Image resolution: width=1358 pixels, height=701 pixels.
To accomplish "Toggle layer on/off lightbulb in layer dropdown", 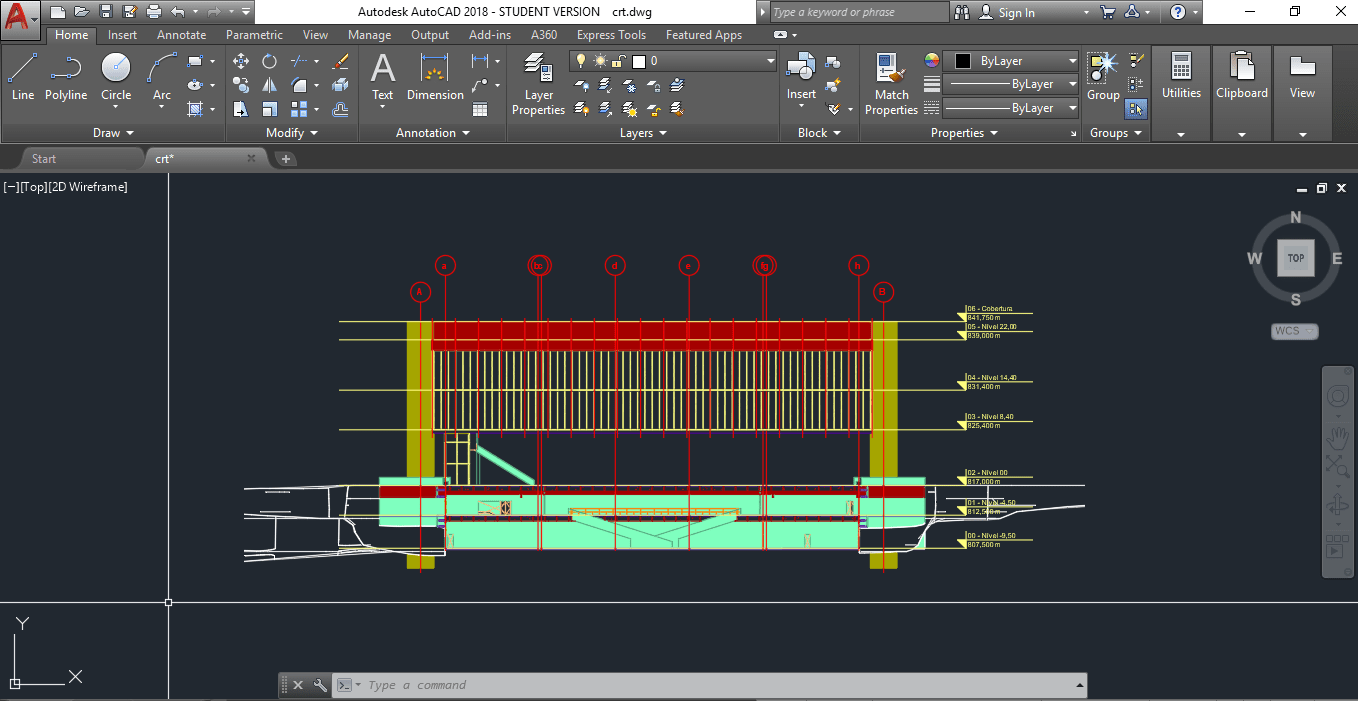I will click(580, 61).
